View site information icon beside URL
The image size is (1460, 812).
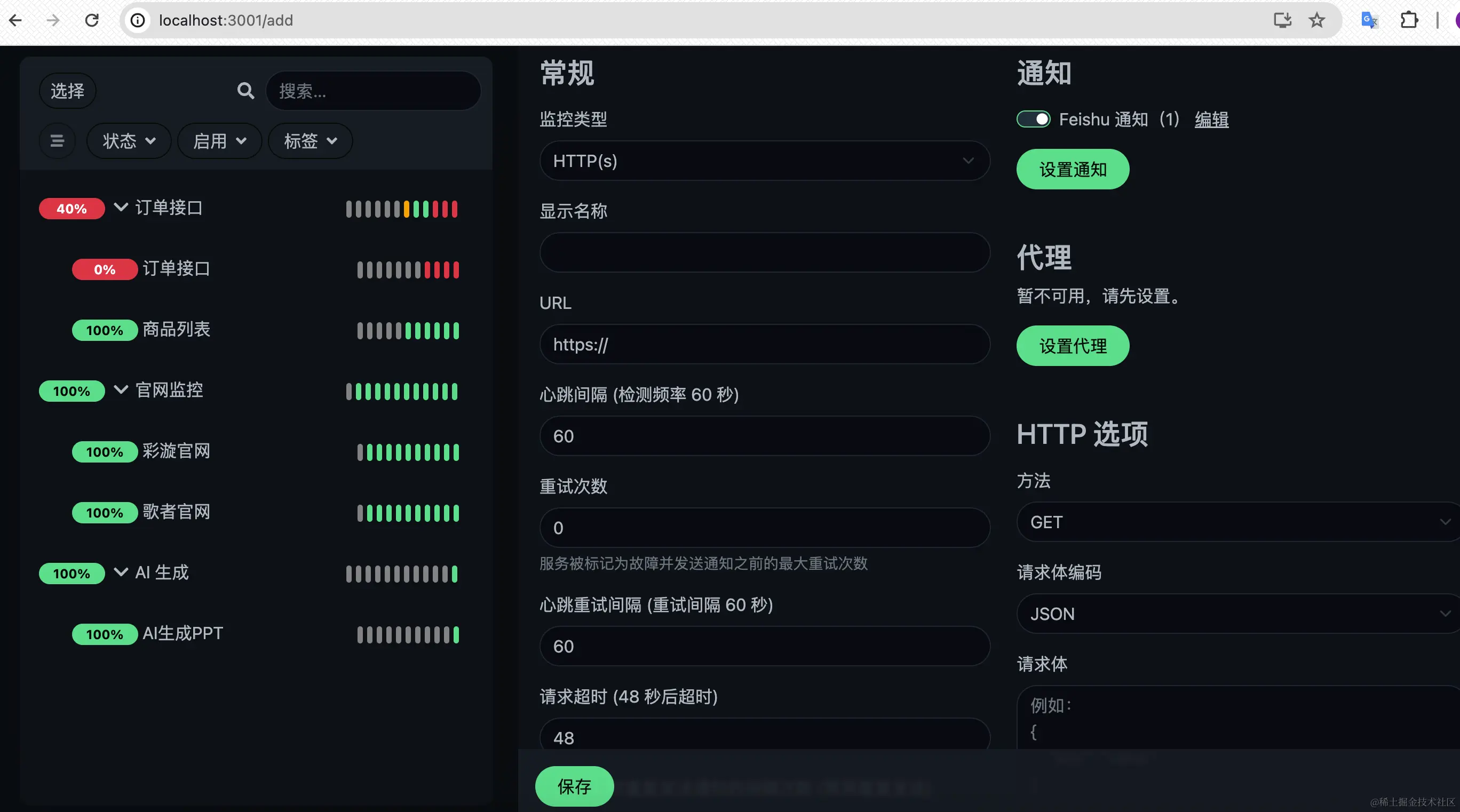138,20
